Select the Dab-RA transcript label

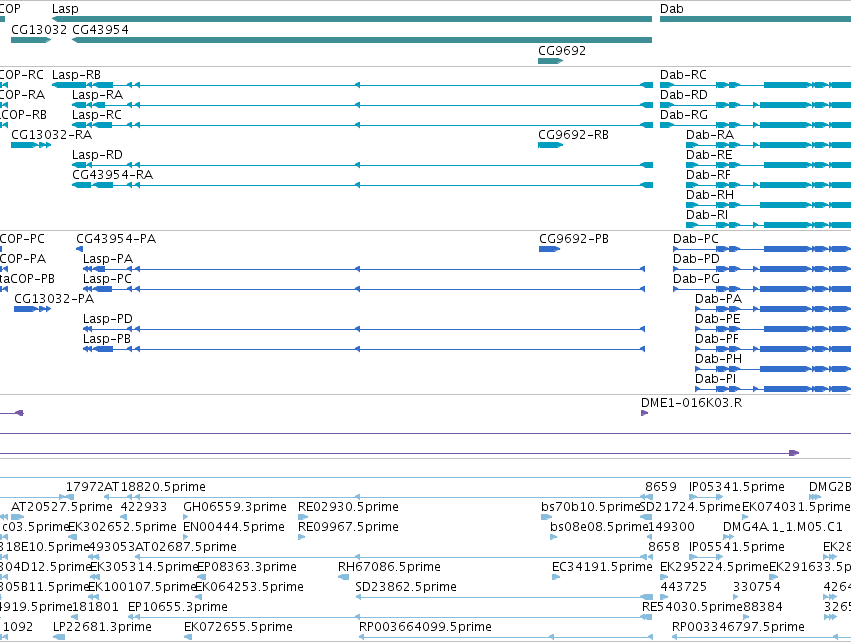[x=710, y=135]
